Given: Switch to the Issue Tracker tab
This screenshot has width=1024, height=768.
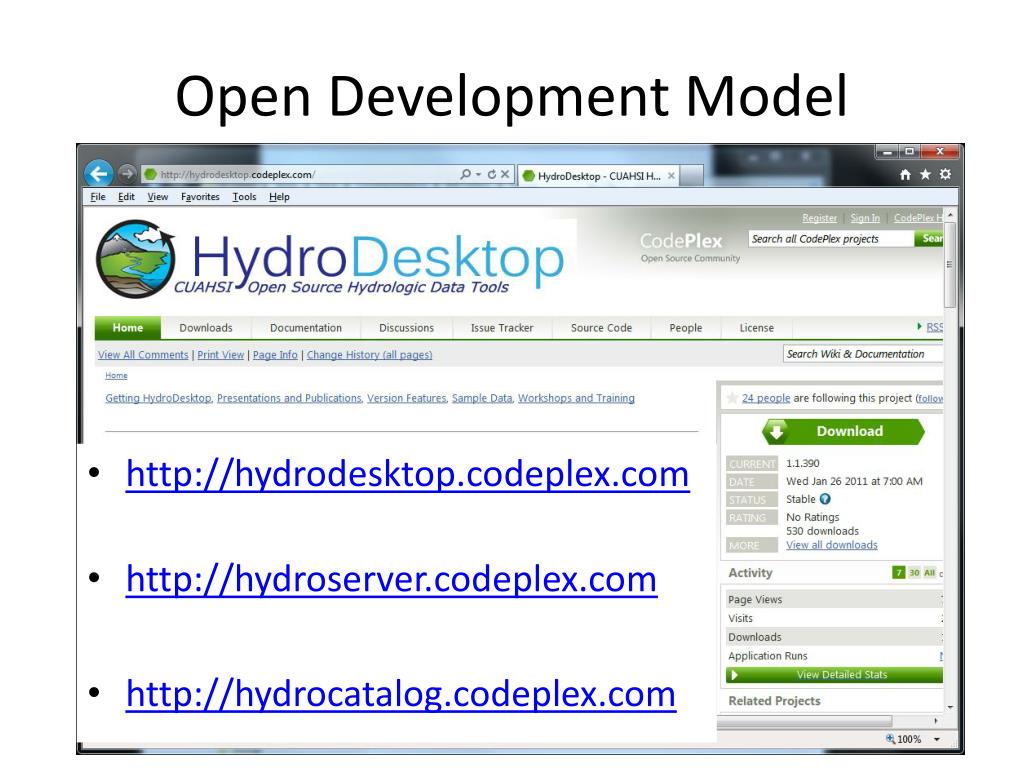Looking at the screenshot, I should (502, 328).
